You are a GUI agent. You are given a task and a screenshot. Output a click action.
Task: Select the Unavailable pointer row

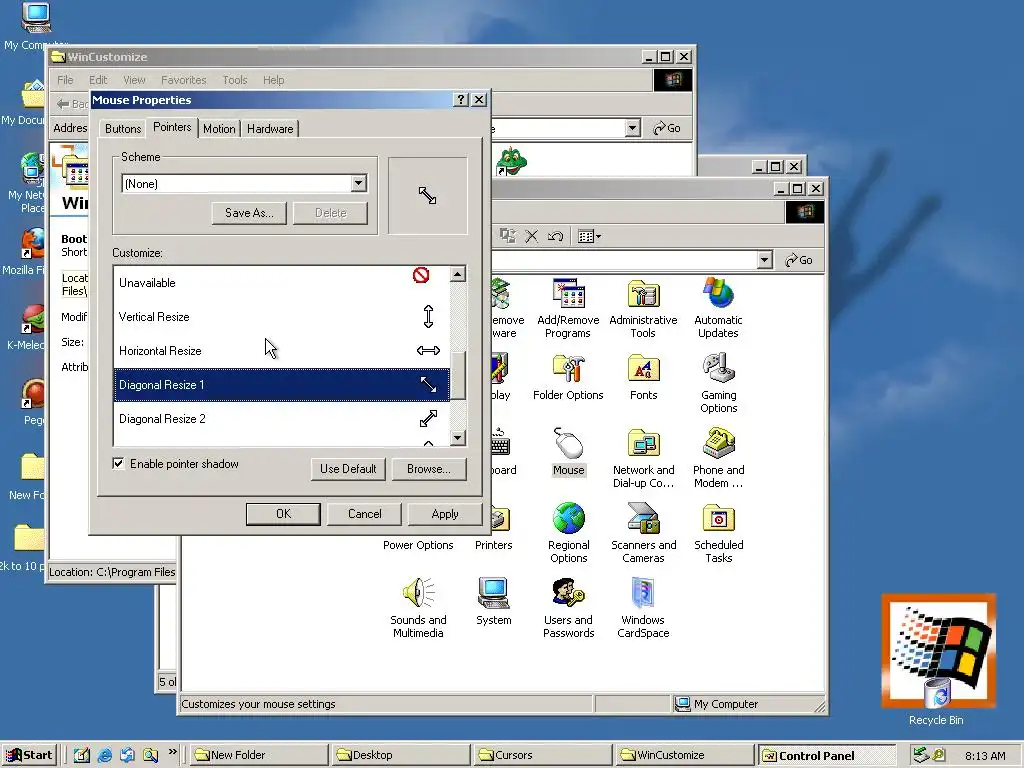click(281, 283)
